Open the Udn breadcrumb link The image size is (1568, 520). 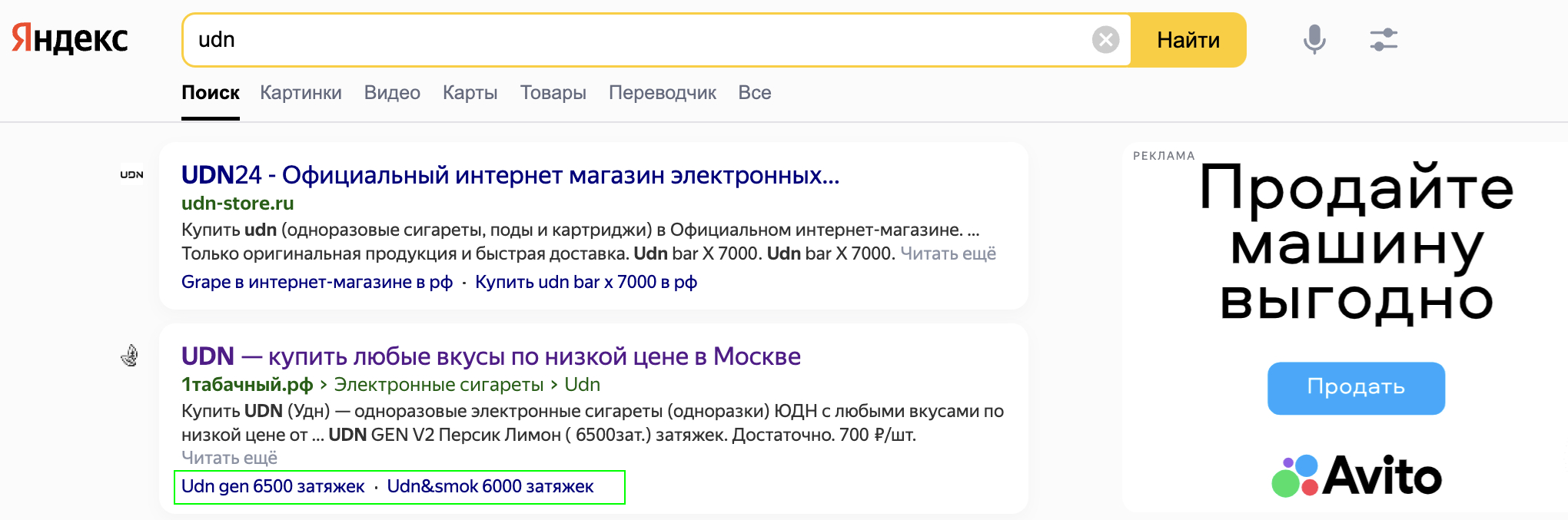(x=582, y=384)
